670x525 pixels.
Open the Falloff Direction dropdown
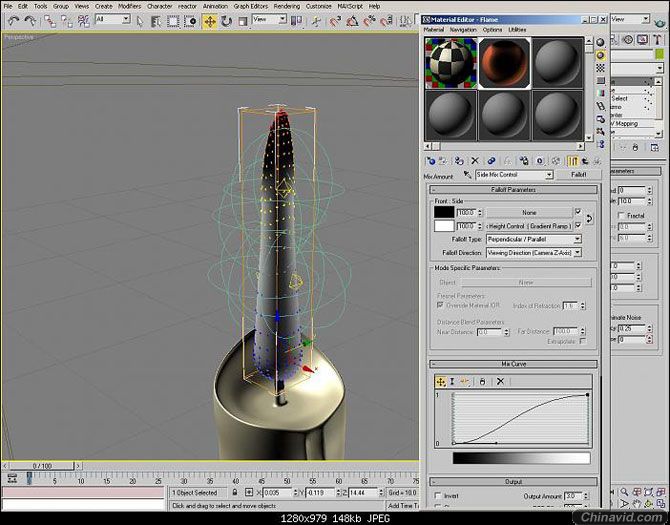534,253
